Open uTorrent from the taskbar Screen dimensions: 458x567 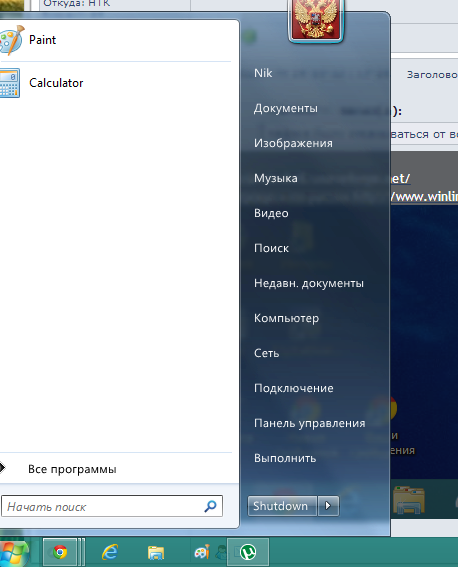(248, 552)
